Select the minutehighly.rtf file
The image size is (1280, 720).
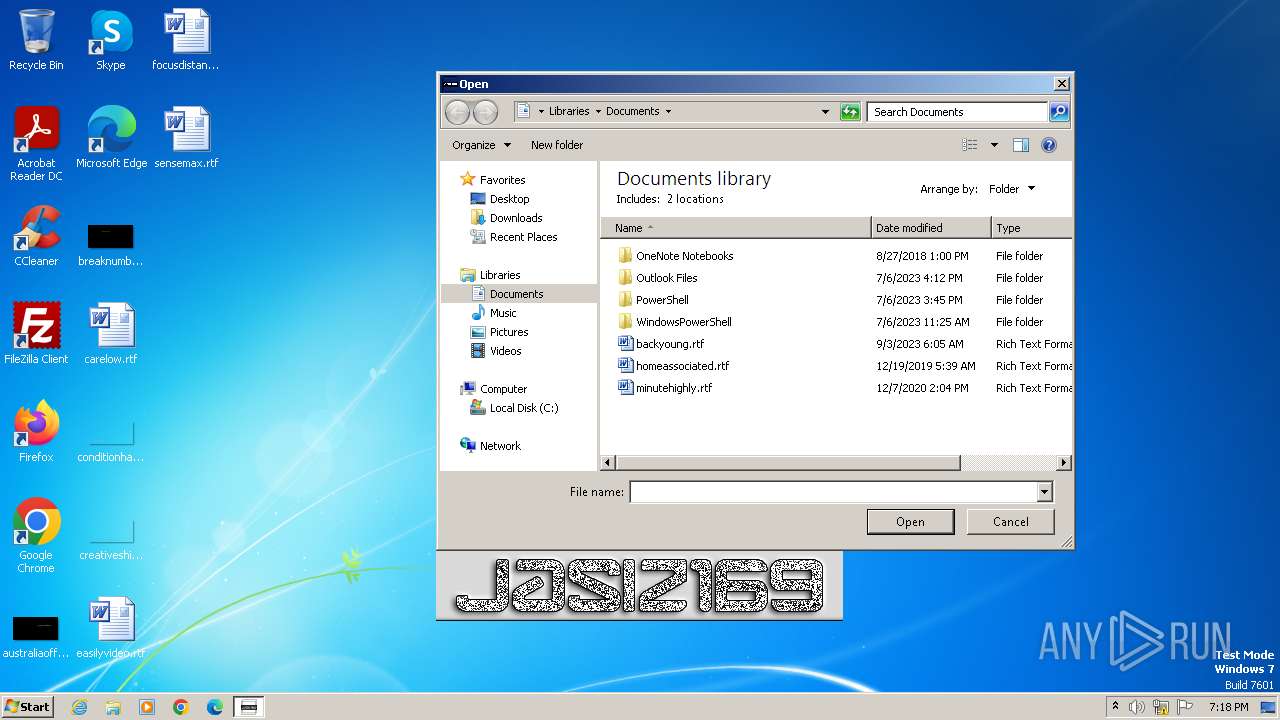coord(674,388)
